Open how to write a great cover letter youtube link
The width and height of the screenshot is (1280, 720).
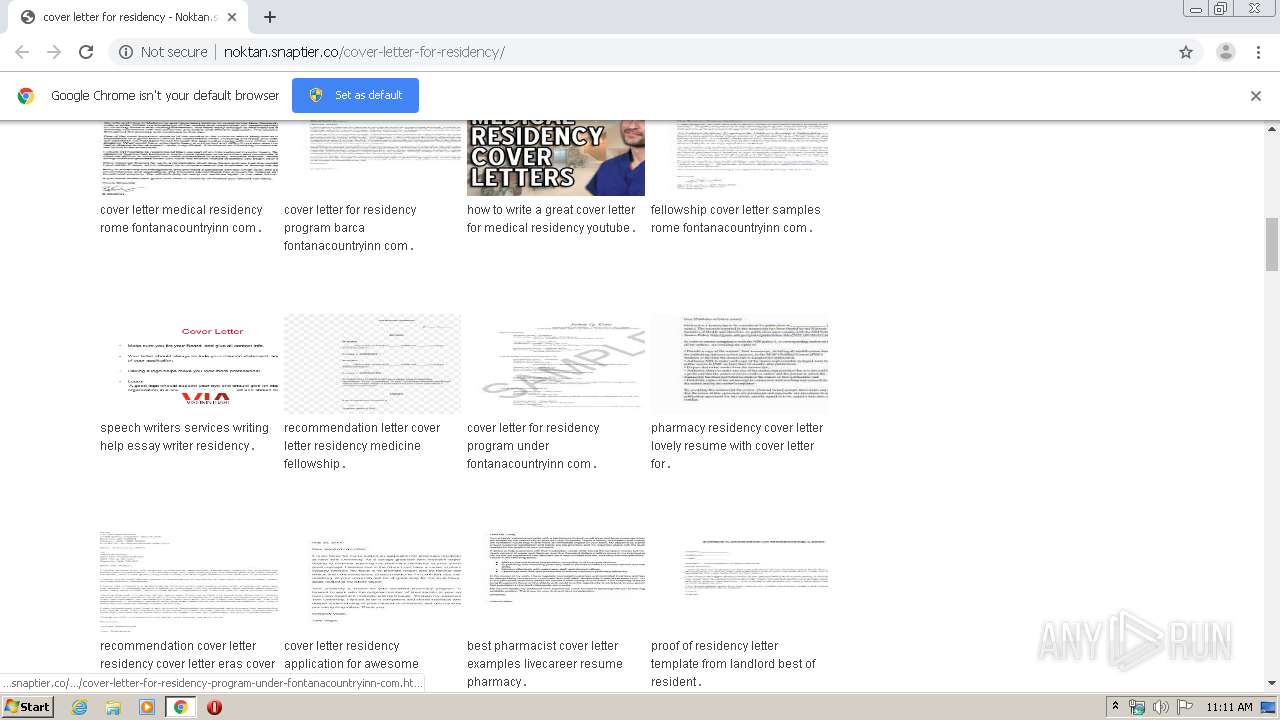click(x=552, y=219)
